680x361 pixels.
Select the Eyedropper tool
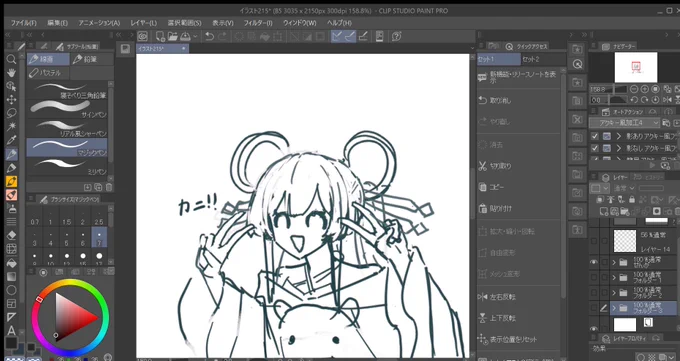click(x=11, y=140)
